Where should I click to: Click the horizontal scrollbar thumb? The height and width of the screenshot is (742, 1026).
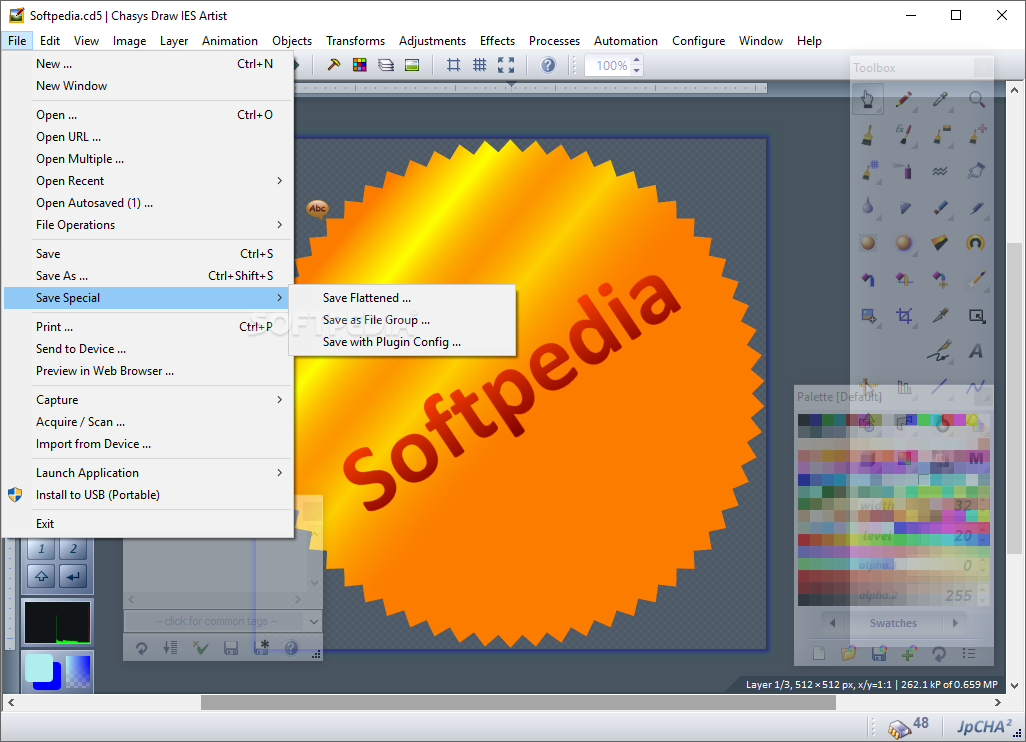coord(518,702)
